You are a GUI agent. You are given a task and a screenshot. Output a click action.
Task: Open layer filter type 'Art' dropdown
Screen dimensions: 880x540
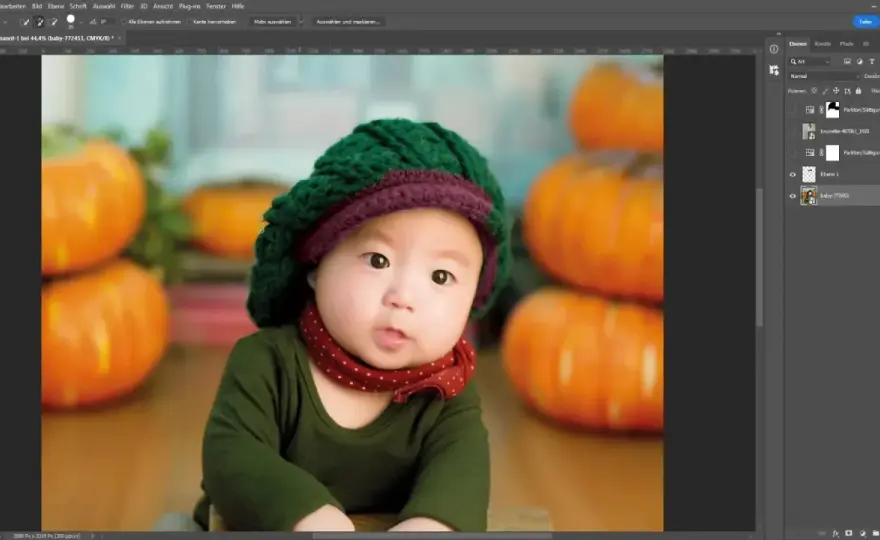pyautogui.click(x=810, y=62)
